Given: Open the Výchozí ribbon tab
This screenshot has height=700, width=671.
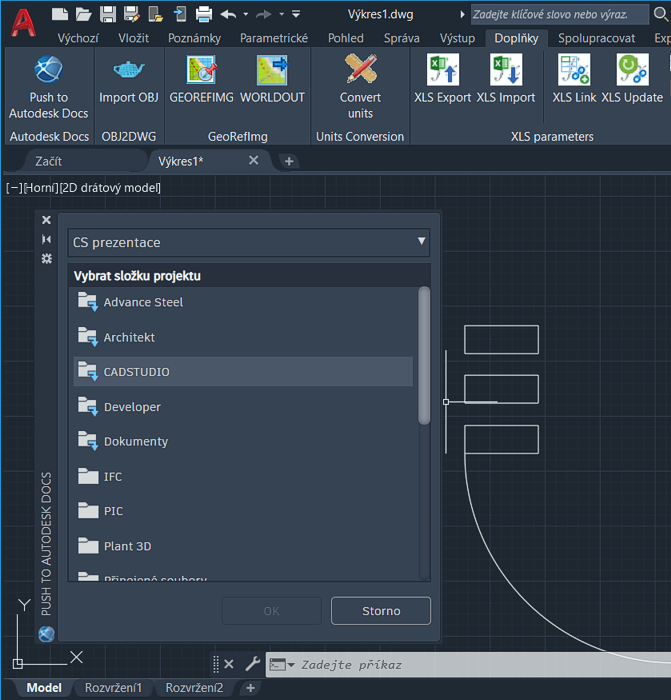Looking at the screenshot, I should coord(78,38).
